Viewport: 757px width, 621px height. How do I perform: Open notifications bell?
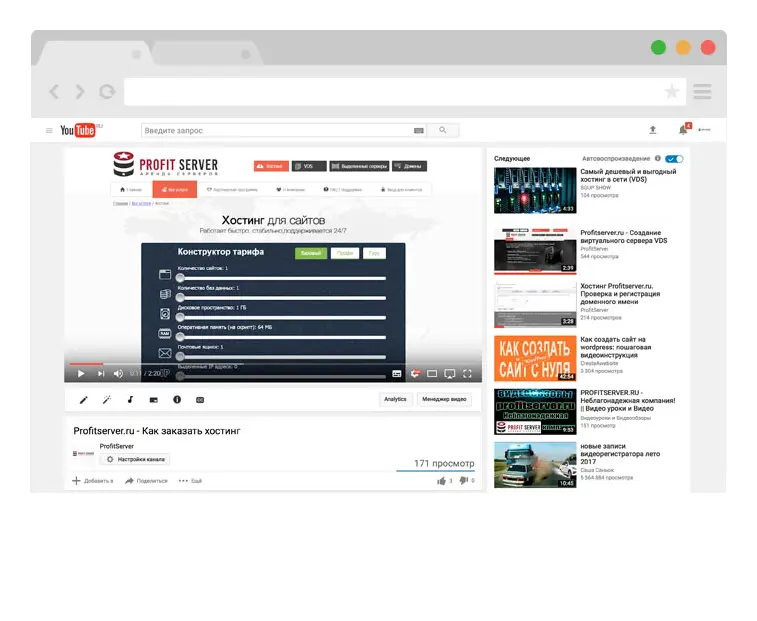point(684,129)
